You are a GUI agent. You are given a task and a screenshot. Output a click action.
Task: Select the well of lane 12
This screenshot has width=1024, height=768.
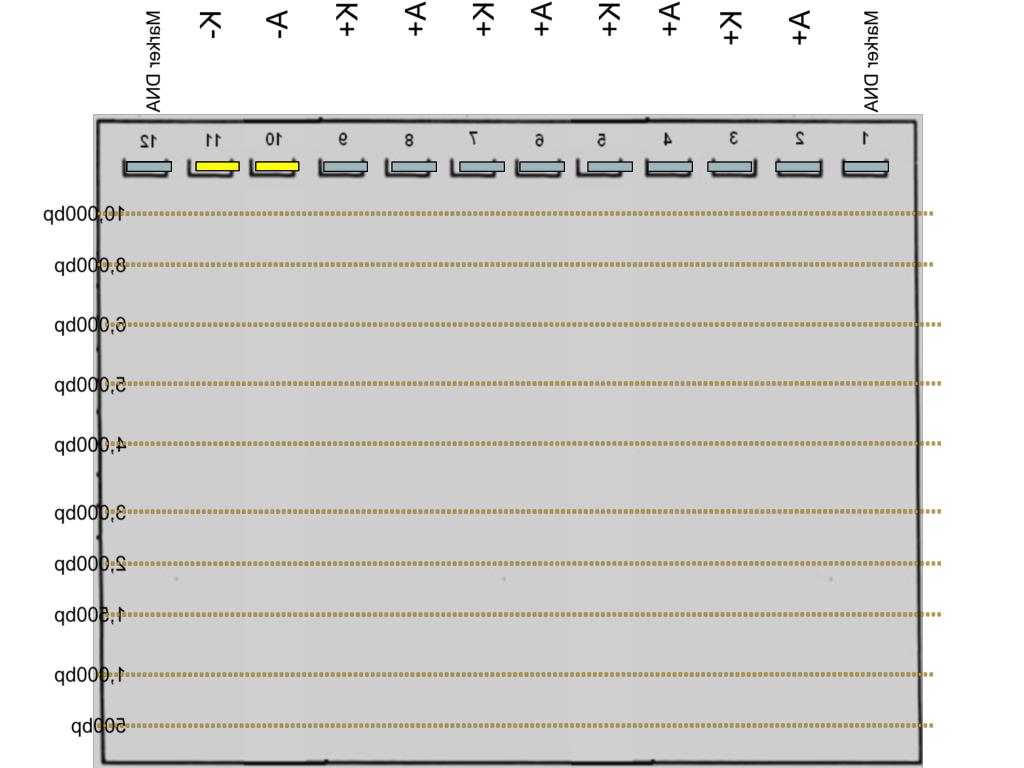(x=149, y=167)
